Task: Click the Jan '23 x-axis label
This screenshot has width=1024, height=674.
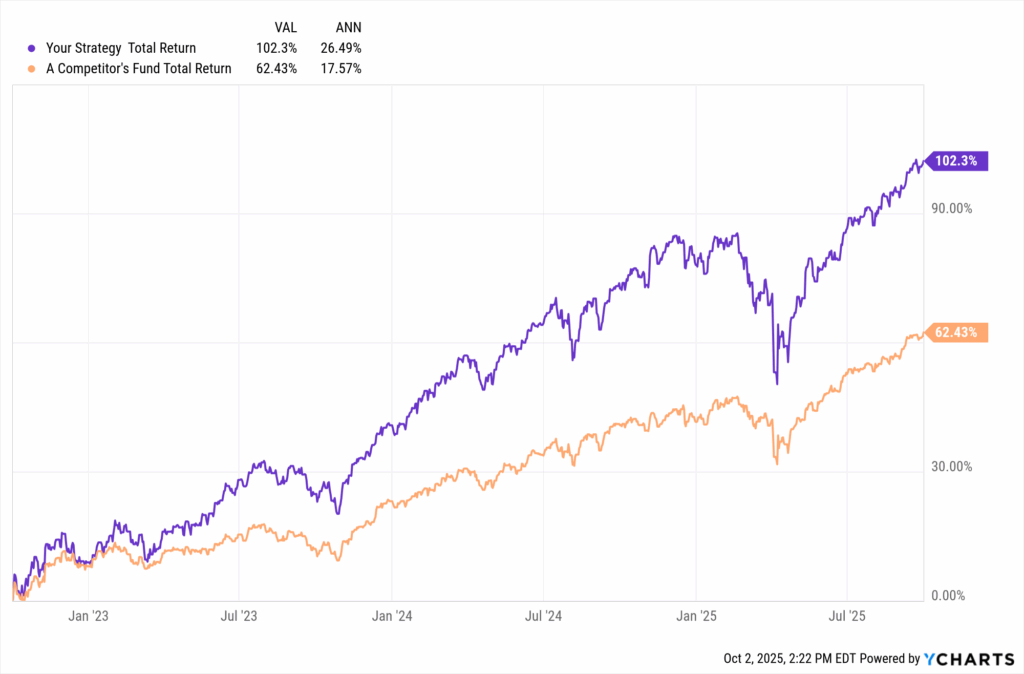Action: pos(90,616)
